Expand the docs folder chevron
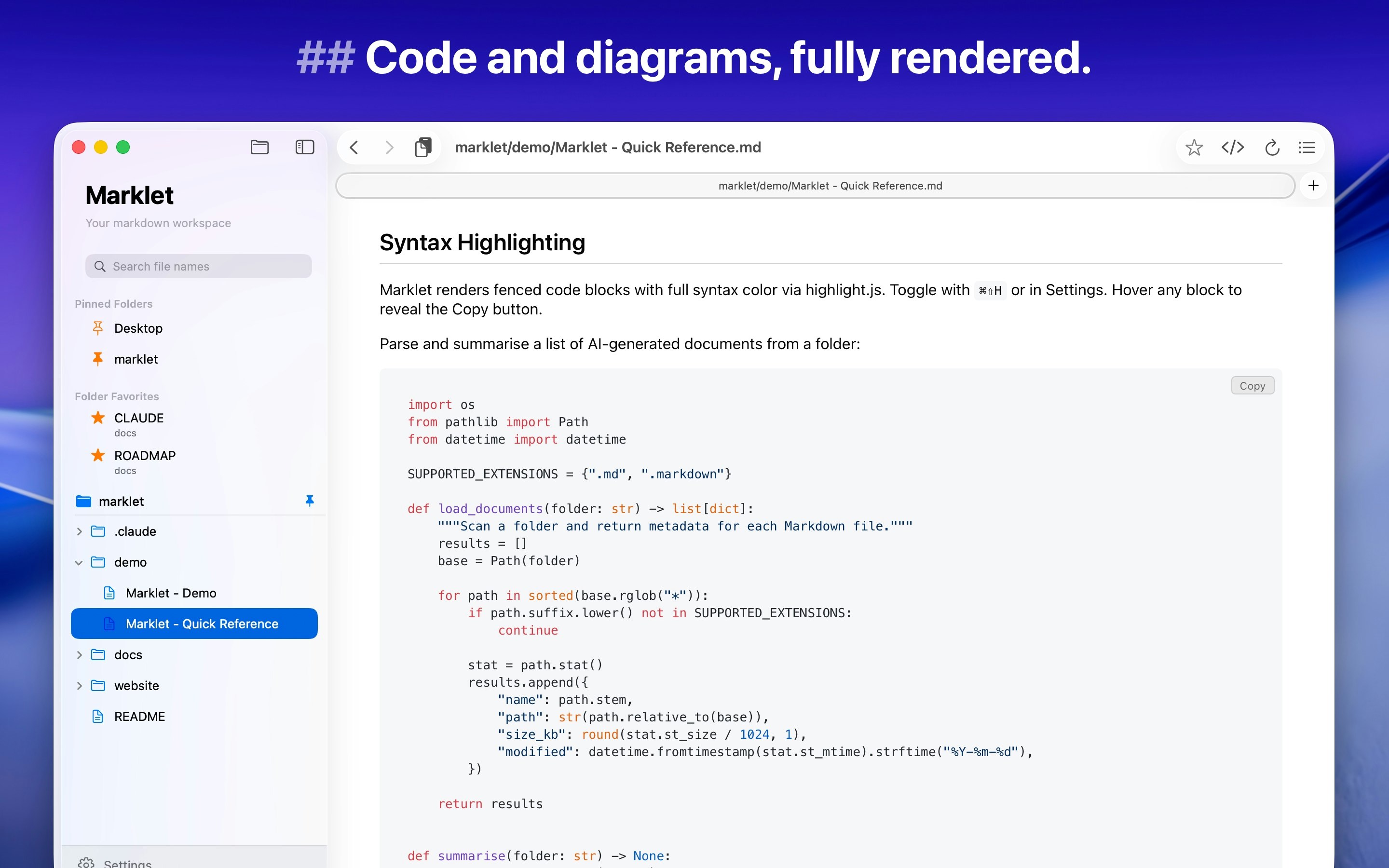Image resolution: width=1389 pixels, height=868 pixels. pos(79,655)
